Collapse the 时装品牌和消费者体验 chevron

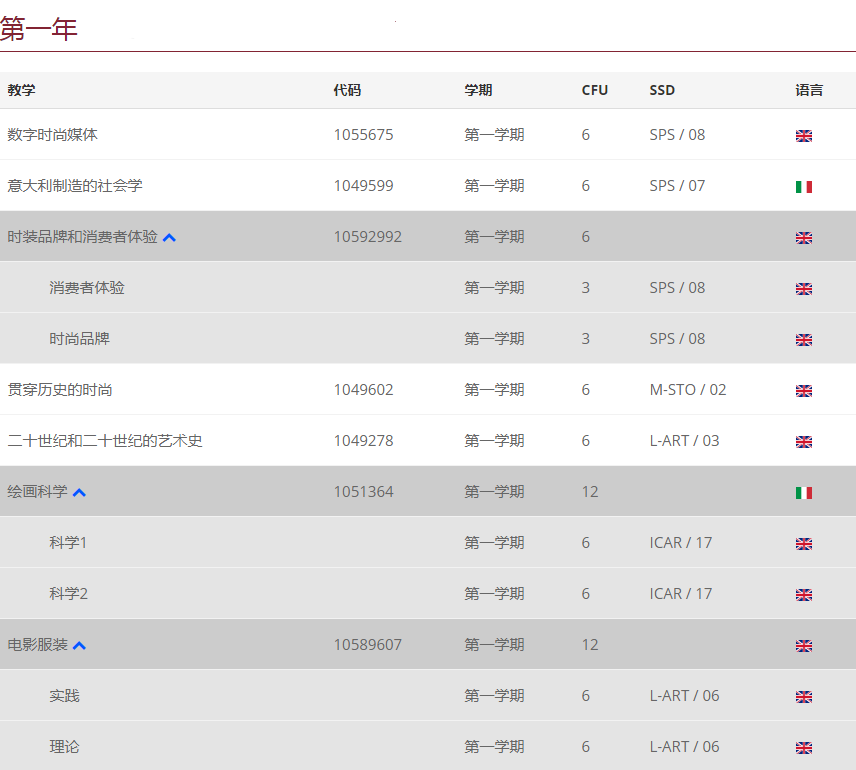tap(169, 238)
